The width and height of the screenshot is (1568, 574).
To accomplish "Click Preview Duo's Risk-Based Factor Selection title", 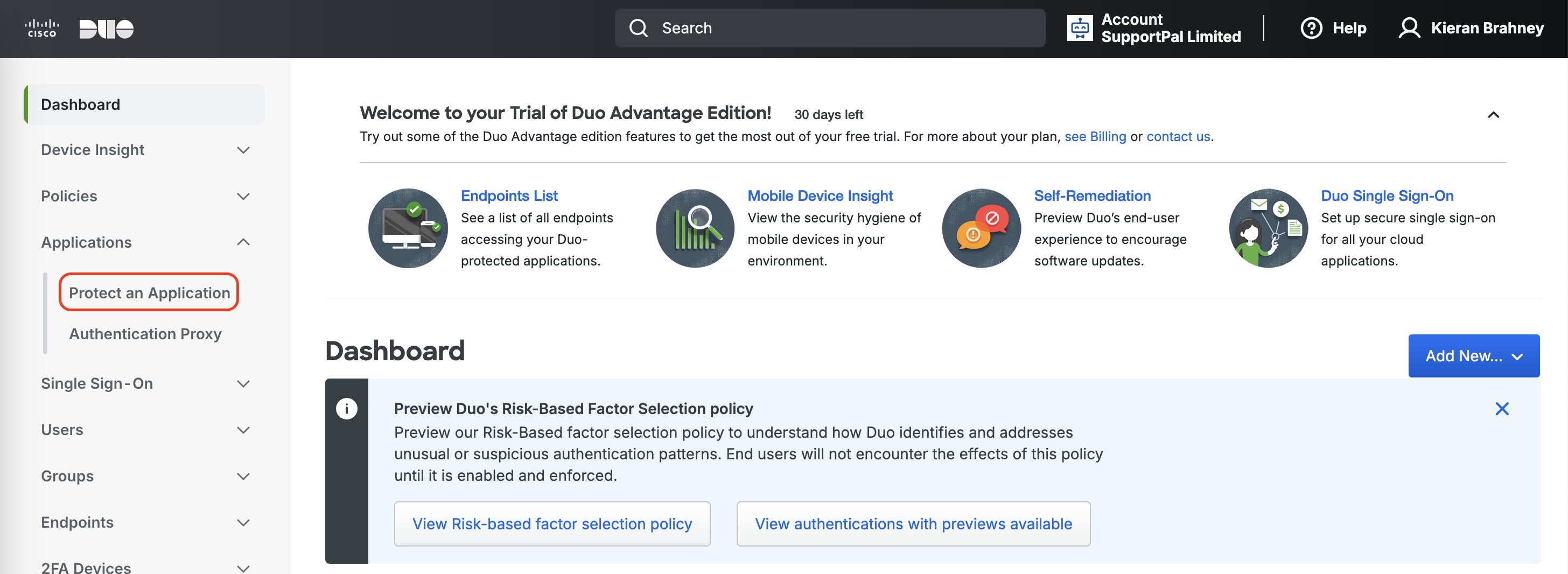I will [x=573, y=409].
